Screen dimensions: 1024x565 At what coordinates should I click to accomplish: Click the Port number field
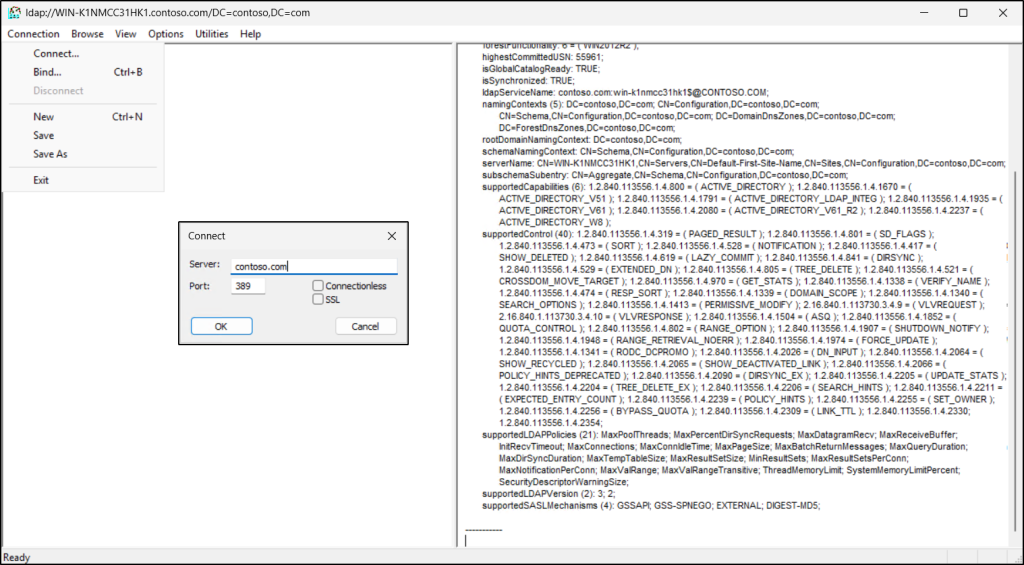click(x=247, y=286)
